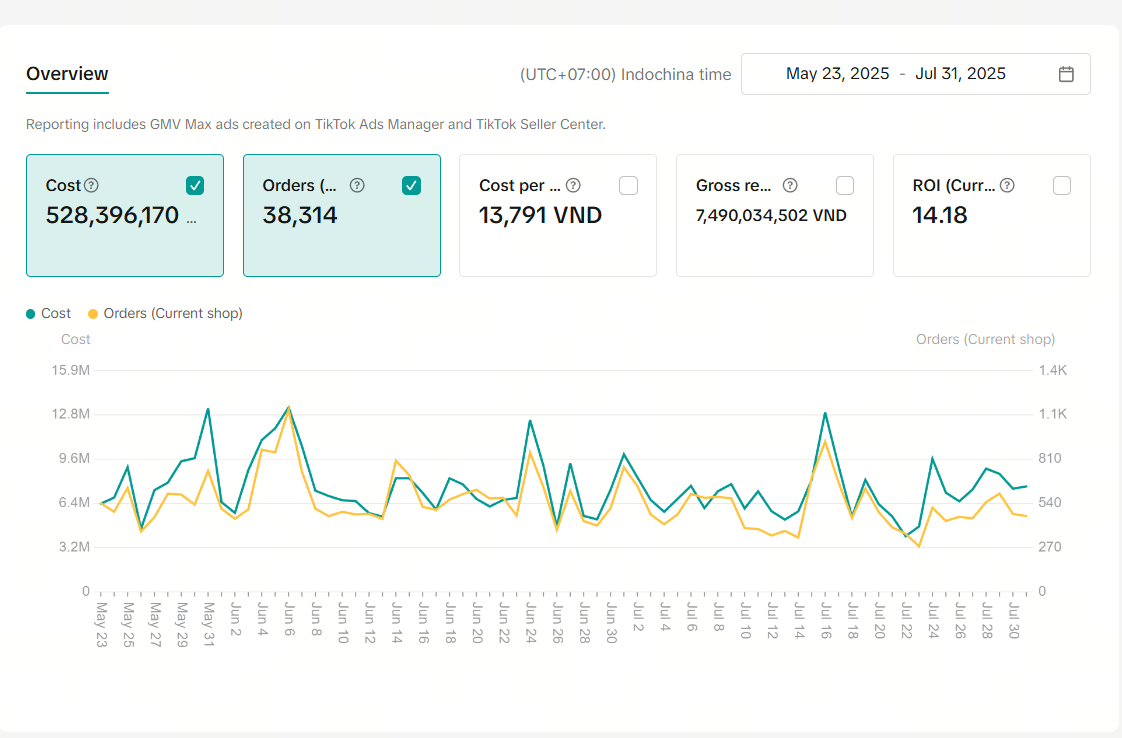Click the Jul 31, 2025 end date
This screenshot has width=1122, height=738.
(x=960, y=74)
